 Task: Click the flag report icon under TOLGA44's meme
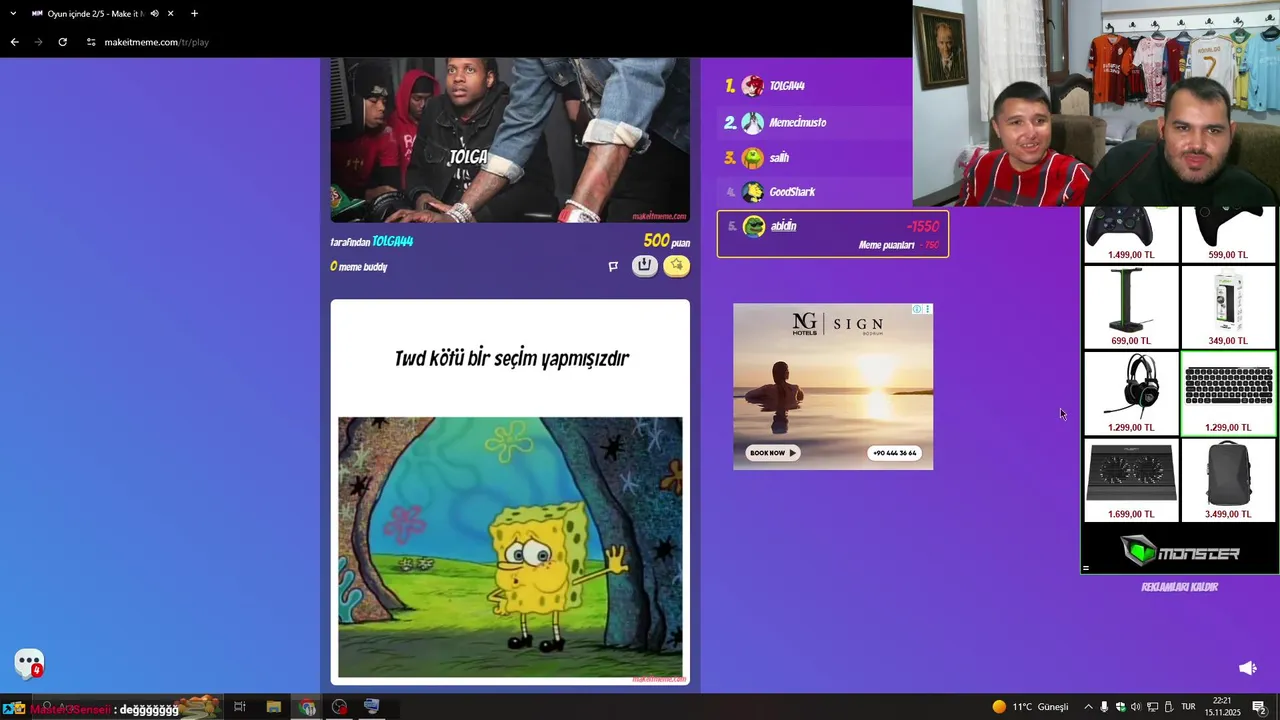click(x=613, y=266)
